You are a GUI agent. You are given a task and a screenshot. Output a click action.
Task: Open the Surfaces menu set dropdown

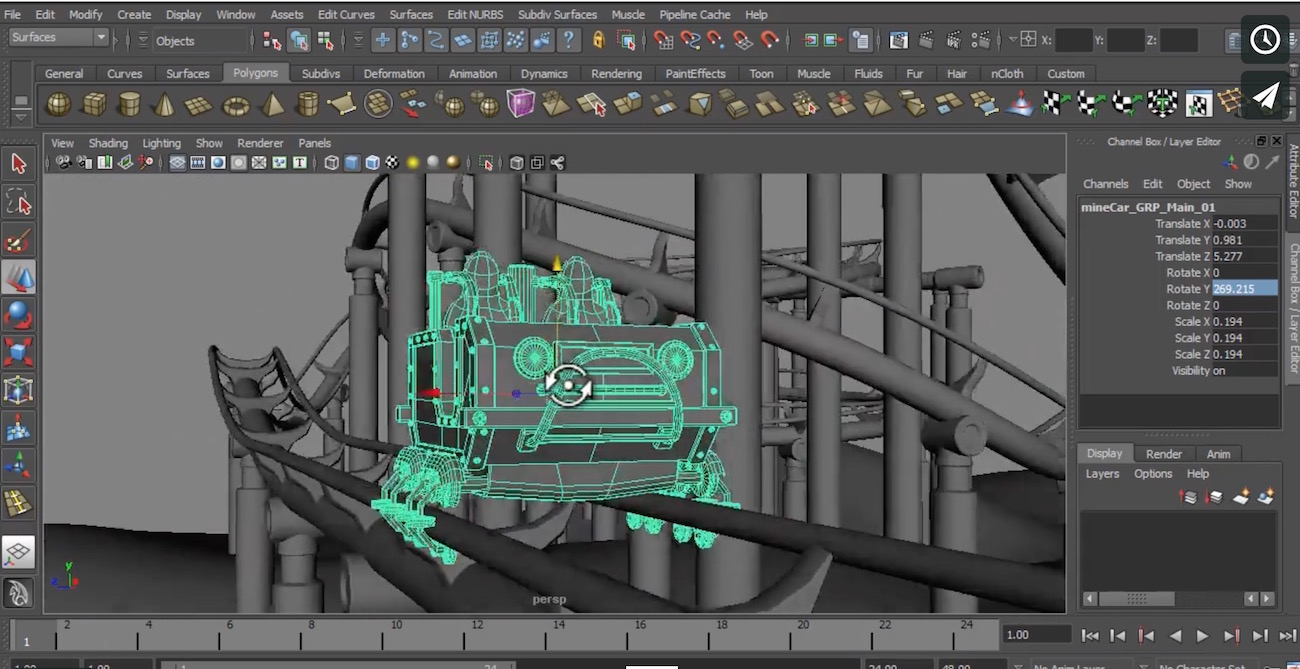coord(58,38)
